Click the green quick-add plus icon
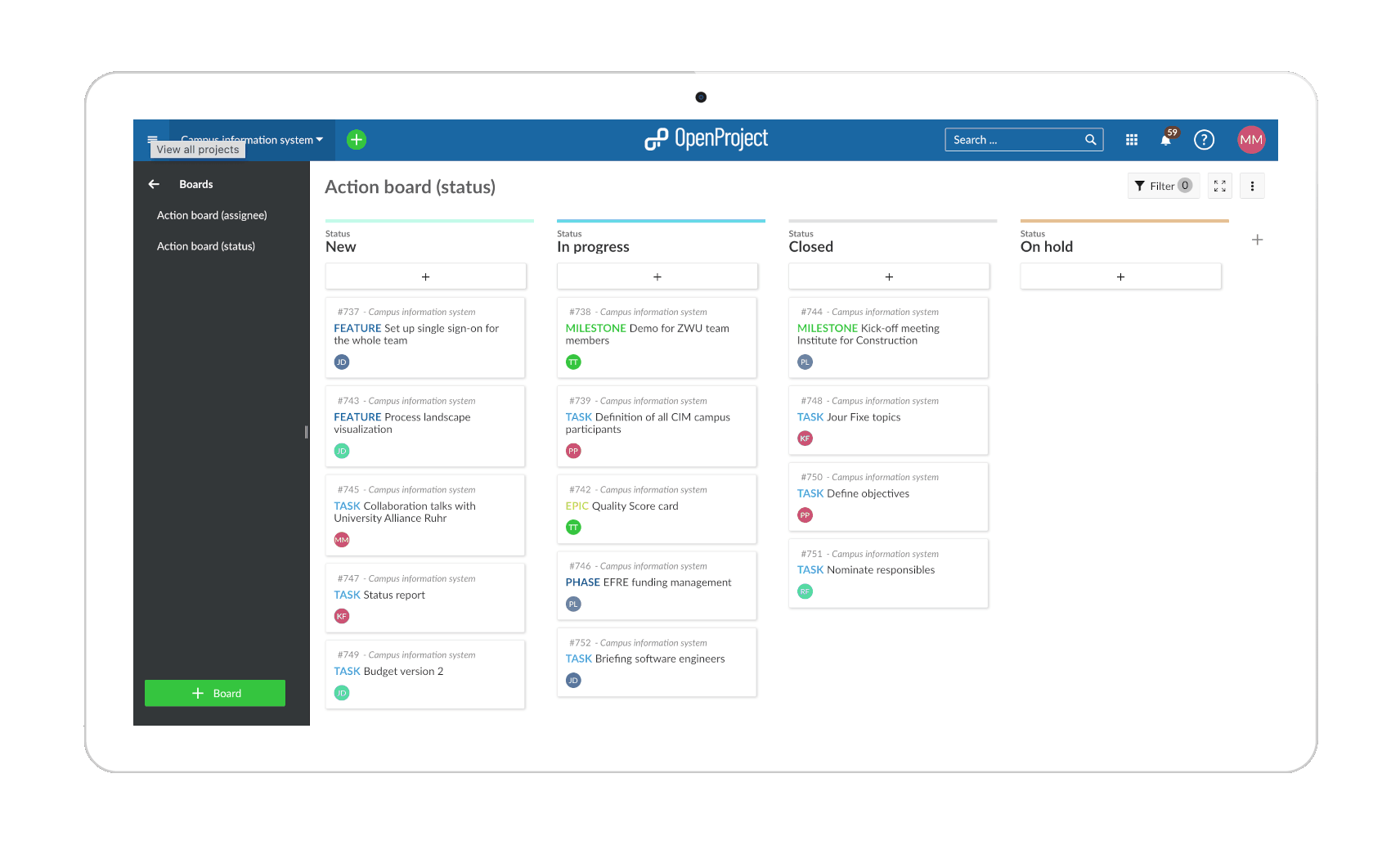This screenshot has width=1400, height=868. point(357,140)
